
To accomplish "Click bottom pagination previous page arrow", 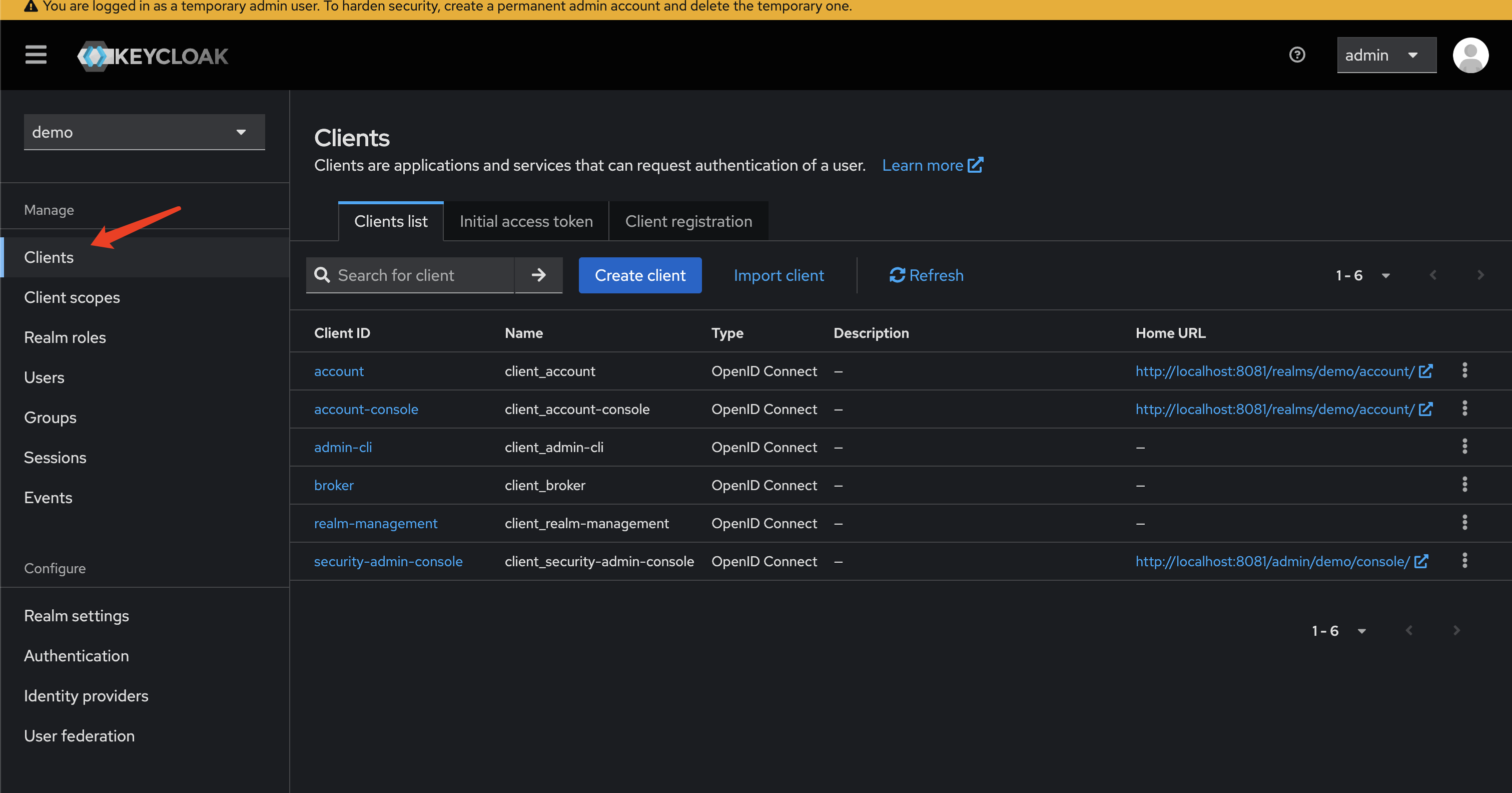I will coord(1409,630).
